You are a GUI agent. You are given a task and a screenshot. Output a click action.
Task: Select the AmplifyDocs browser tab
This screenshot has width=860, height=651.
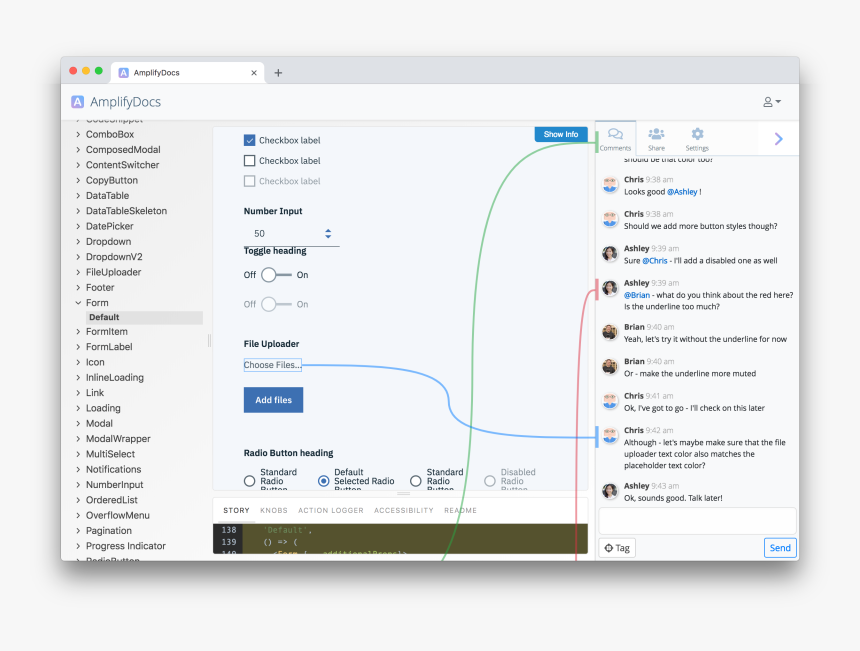tap(188, 73)
